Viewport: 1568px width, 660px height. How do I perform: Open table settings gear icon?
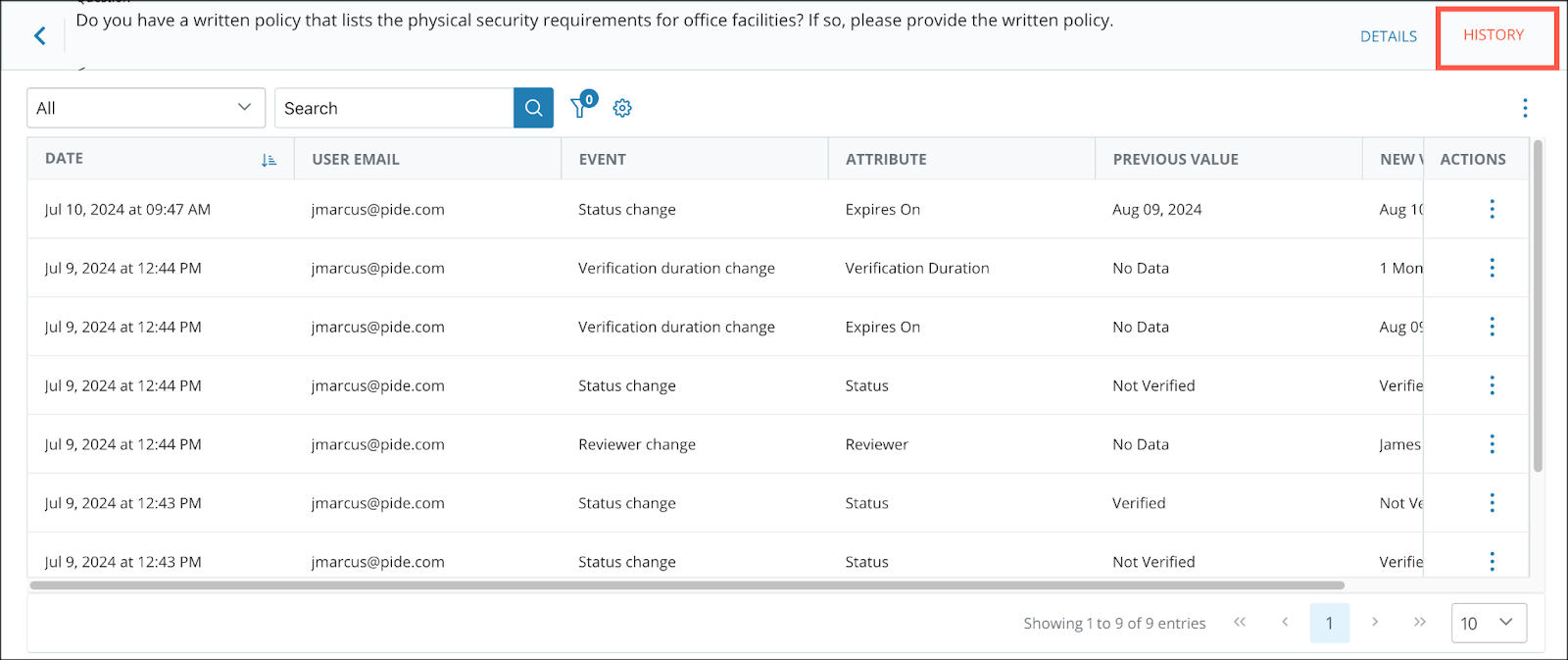[622, 108]
